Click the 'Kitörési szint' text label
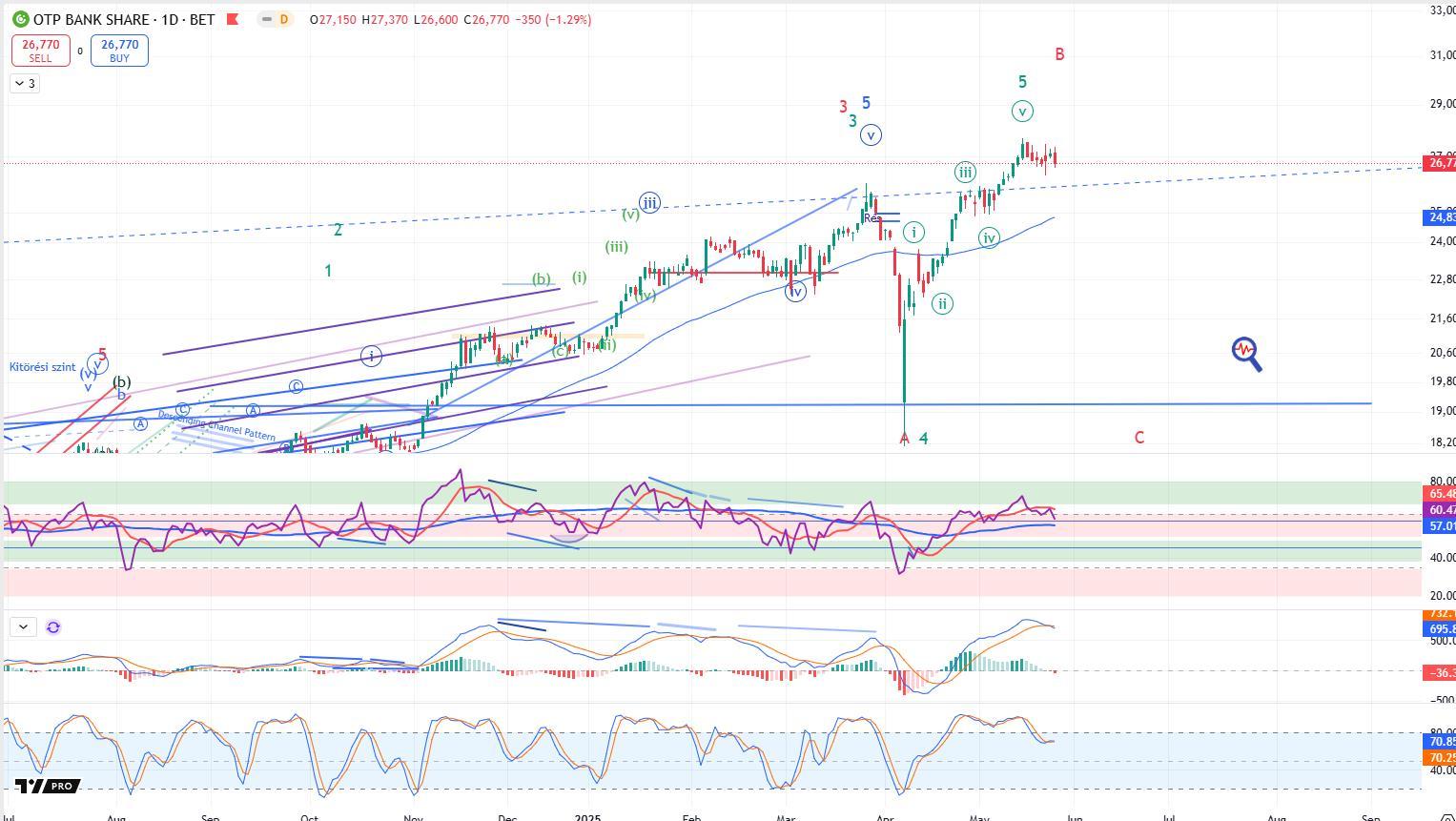1456x821 pixels. click(43, 367)
